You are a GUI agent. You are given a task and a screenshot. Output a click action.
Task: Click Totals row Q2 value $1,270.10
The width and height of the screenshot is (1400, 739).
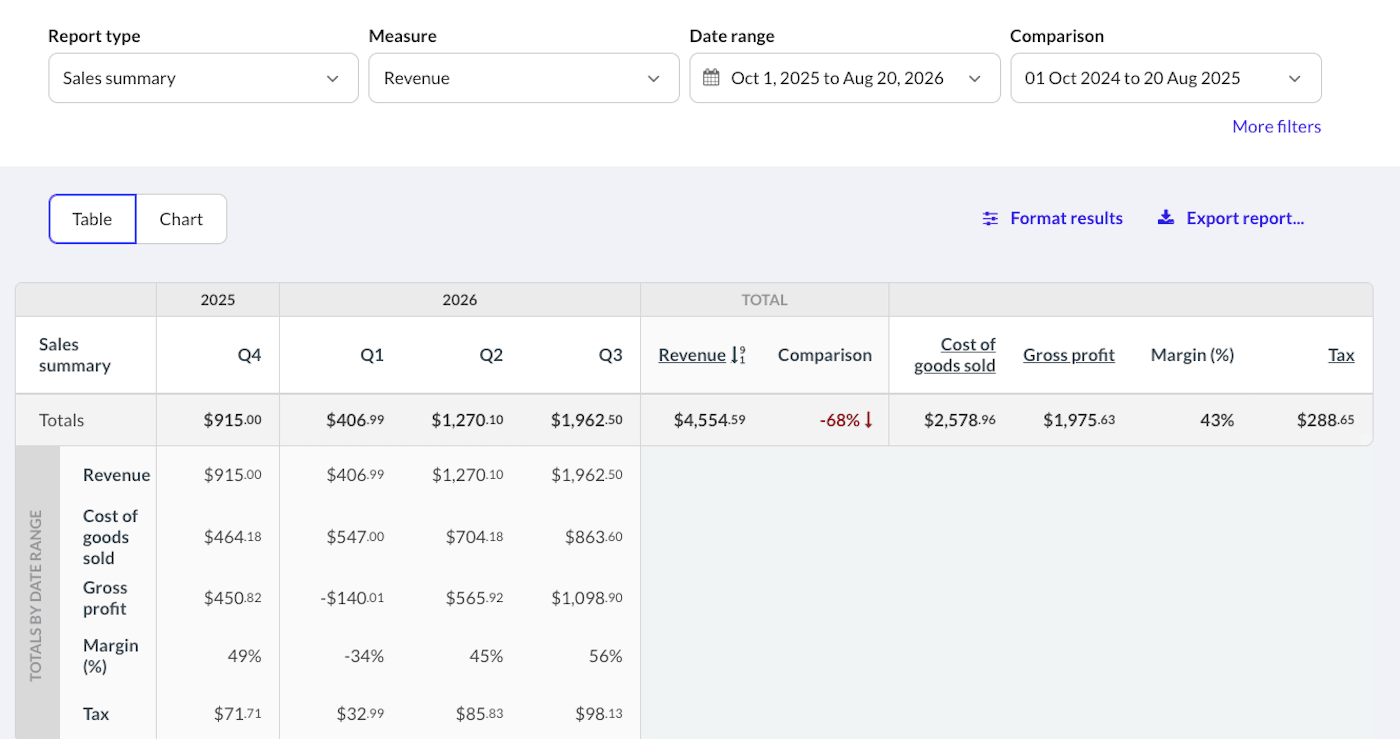coord(467,420)
